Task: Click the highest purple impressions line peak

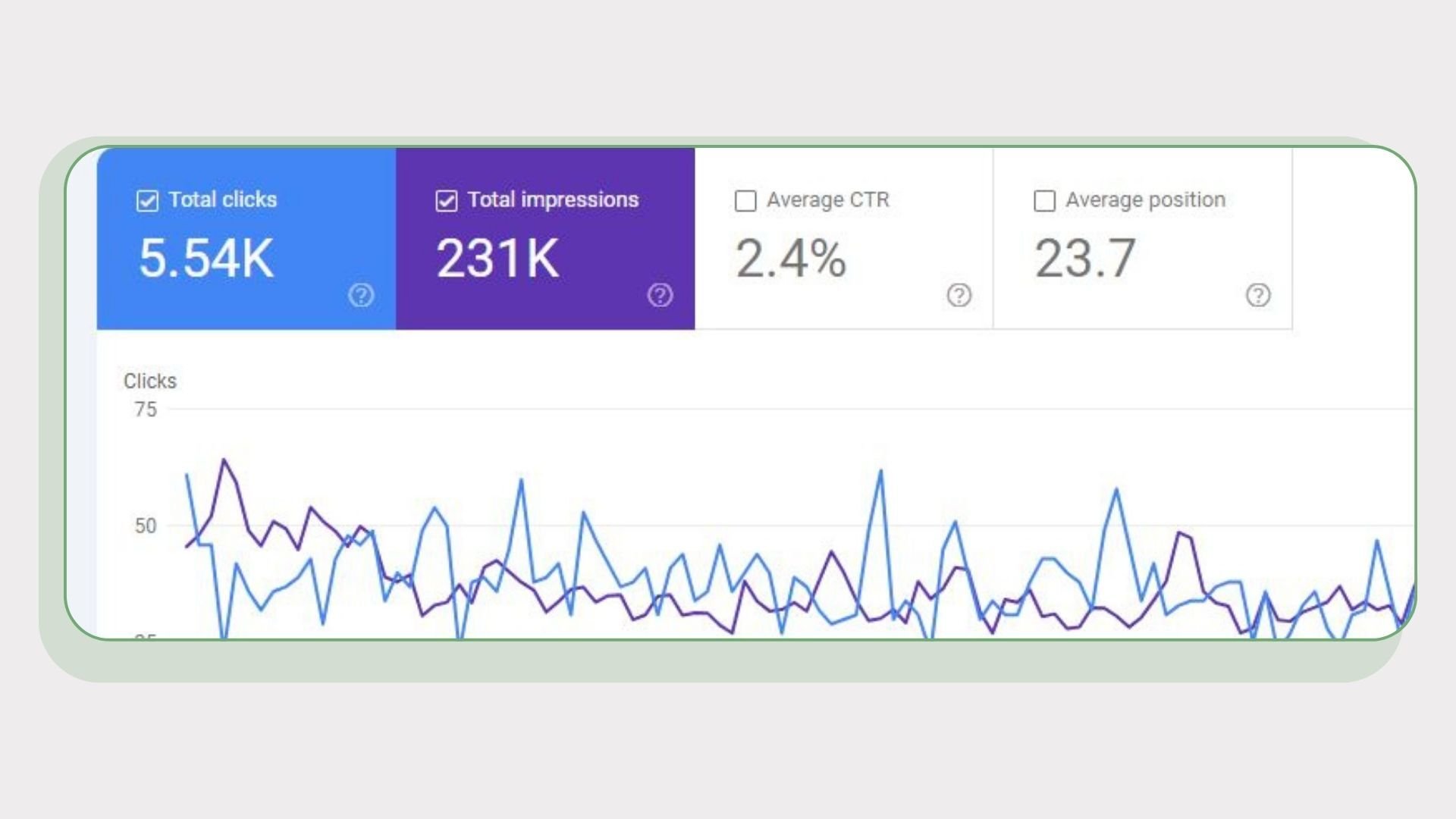Action: [224, 460]
